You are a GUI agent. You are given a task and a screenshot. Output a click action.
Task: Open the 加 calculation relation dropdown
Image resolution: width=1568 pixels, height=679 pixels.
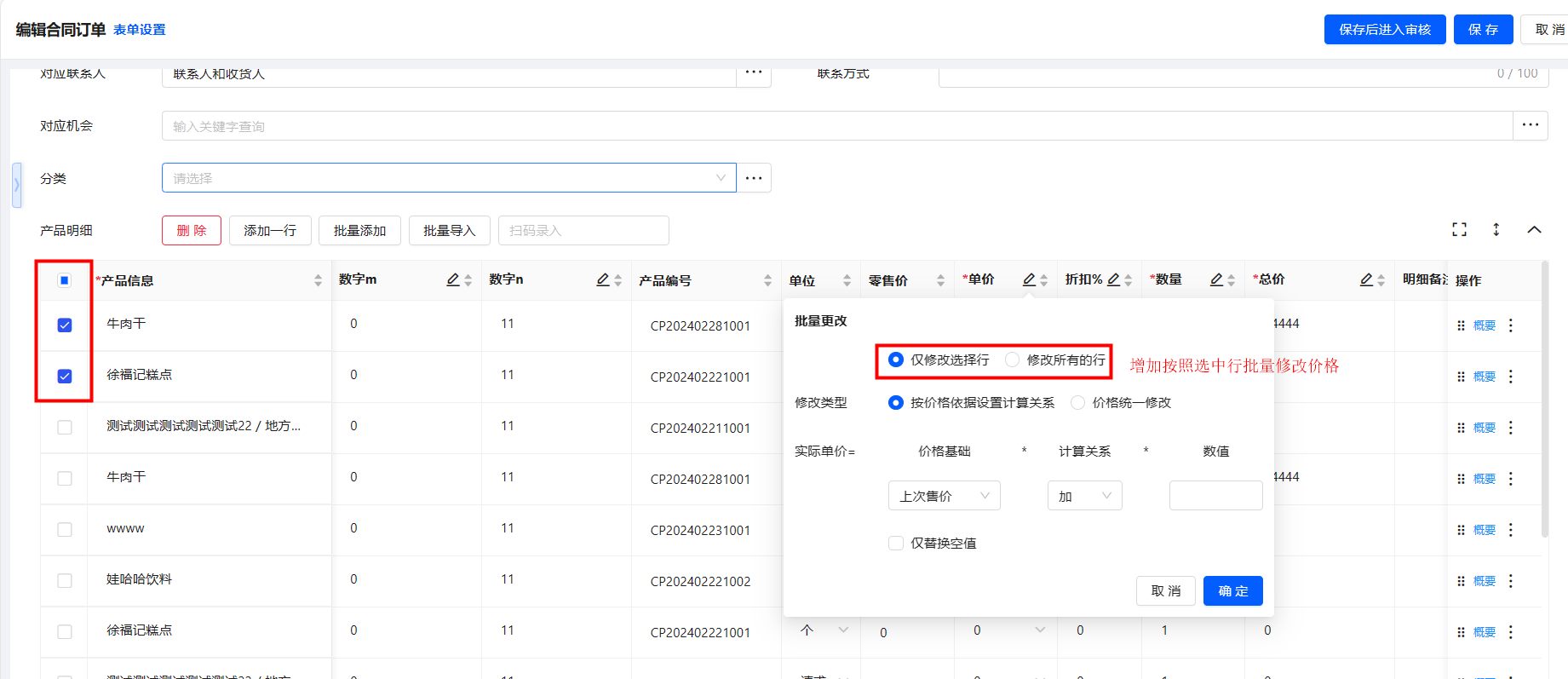click(1084, 496)
